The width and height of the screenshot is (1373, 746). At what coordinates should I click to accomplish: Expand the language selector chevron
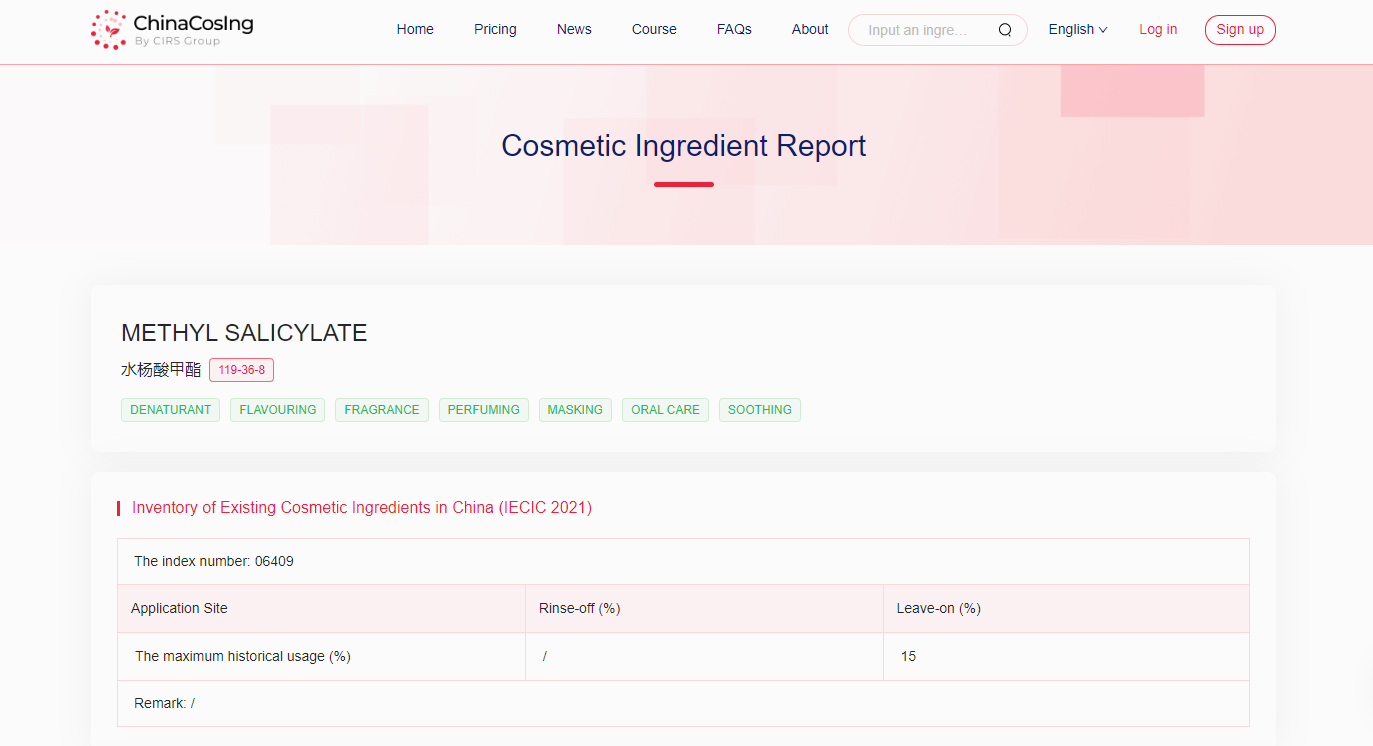[x=1103, y=30]
